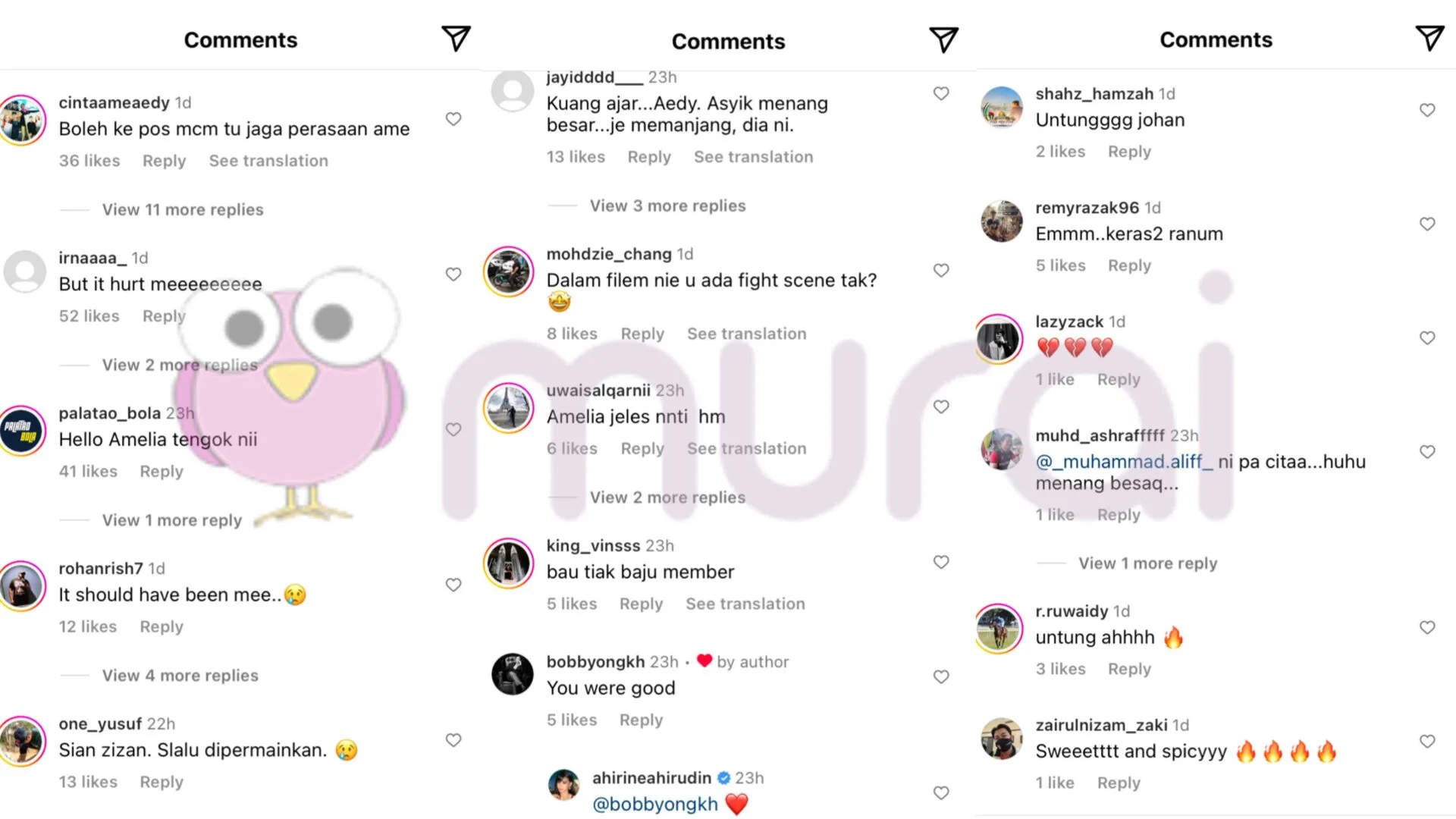
Task: Expand View 4 more replies under rohanrish7
Action: coord(180,675)
